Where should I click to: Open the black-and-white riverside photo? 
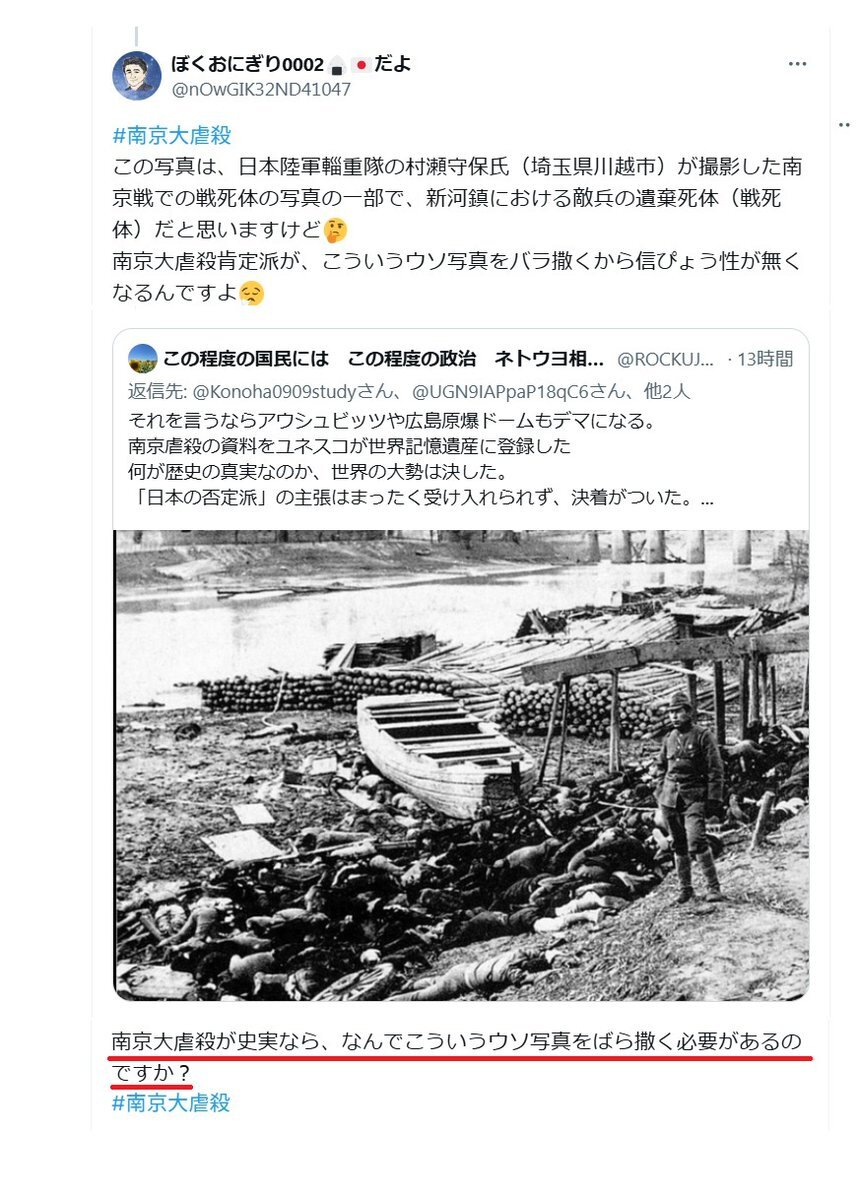click(x=461, y=765)
